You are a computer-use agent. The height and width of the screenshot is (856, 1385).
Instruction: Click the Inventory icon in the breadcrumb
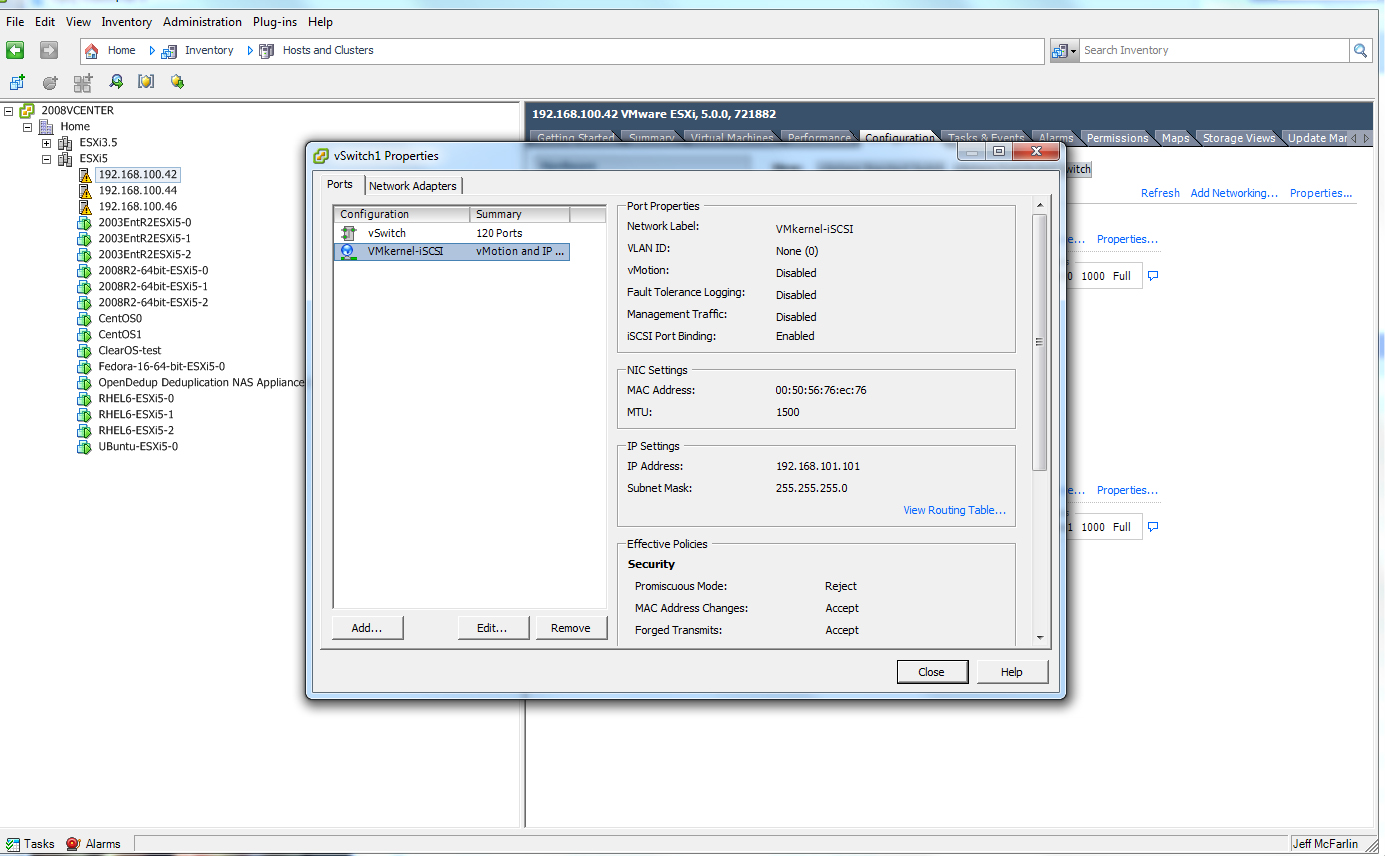[x=169, y=50]
